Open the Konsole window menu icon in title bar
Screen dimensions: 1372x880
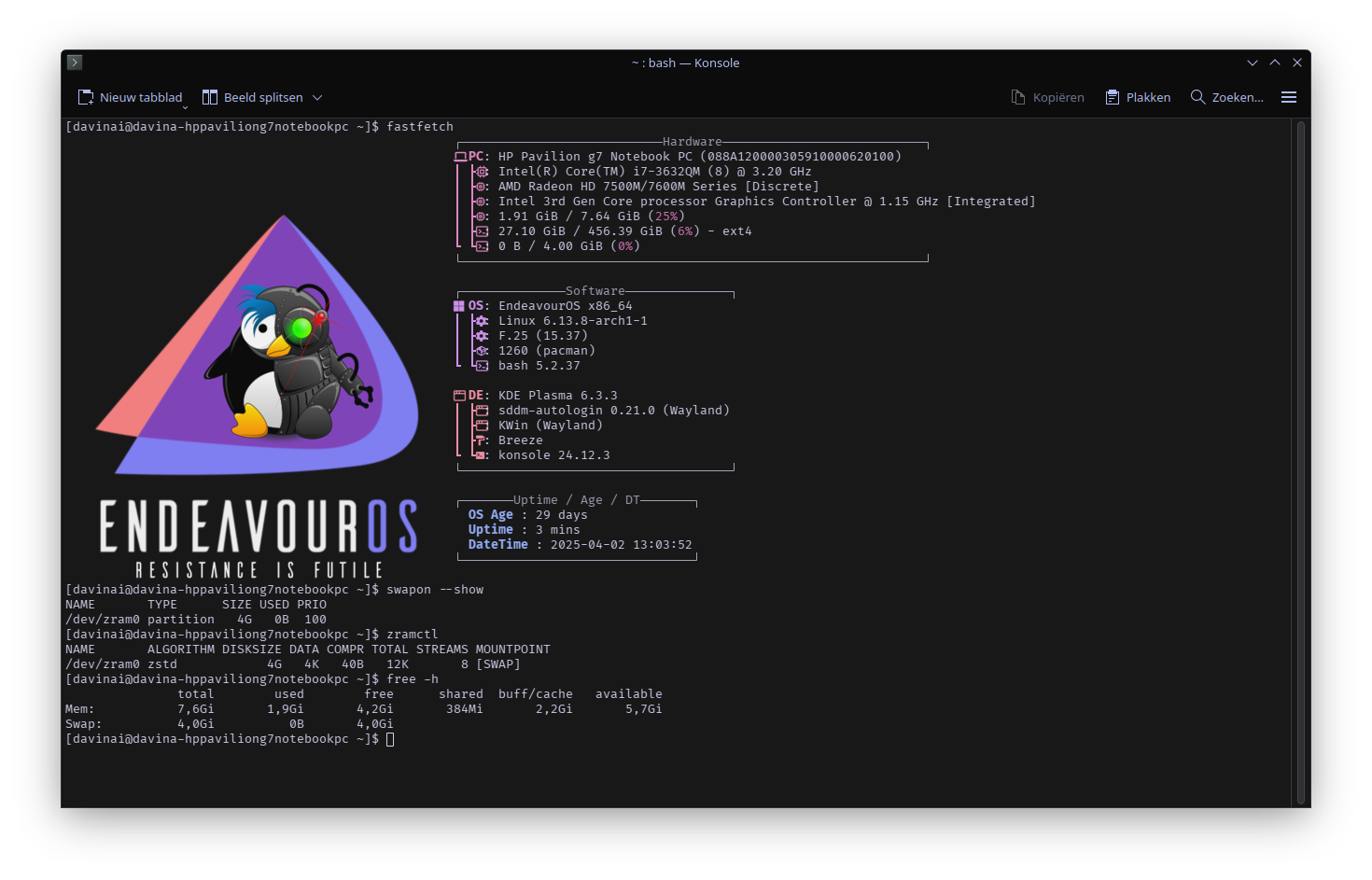(x=75, y=63)
